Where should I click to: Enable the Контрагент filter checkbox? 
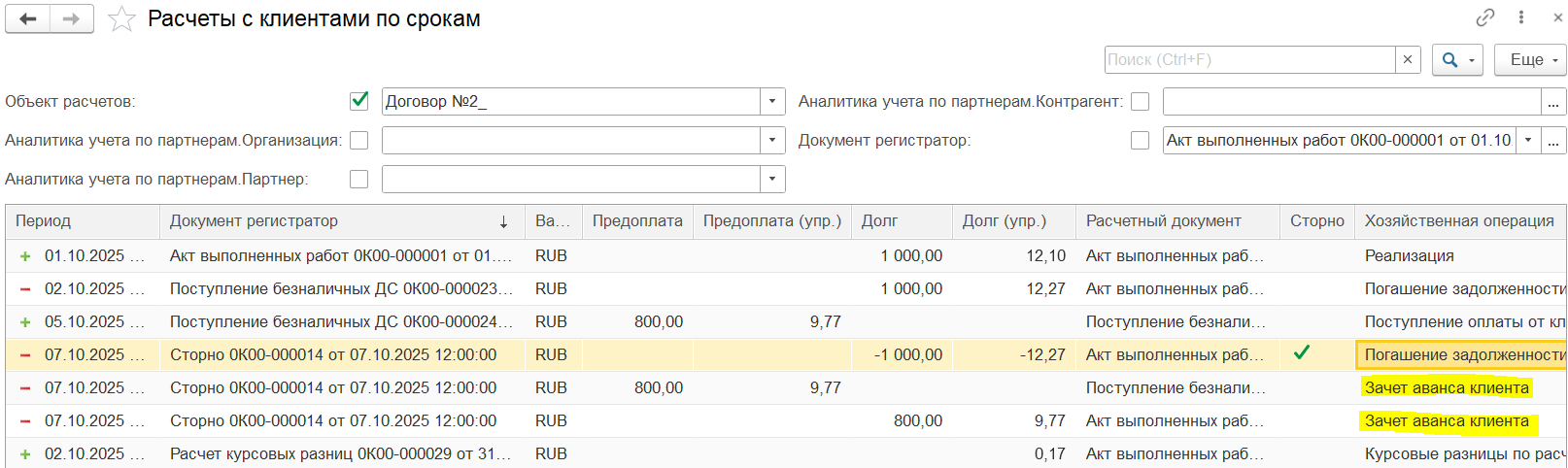click(1141, 101)
